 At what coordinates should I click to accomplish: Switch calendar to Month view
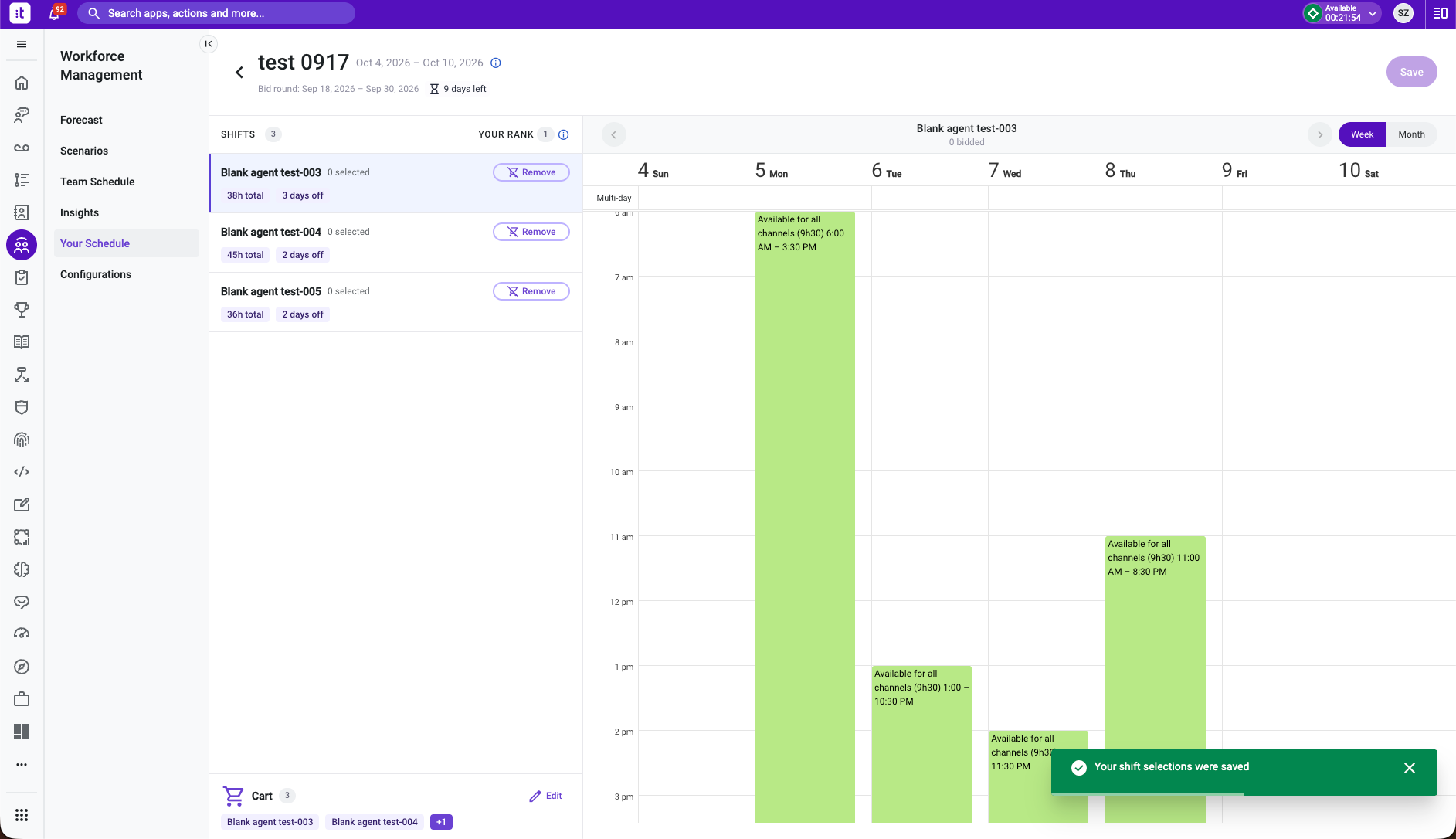coord(1411,134)
